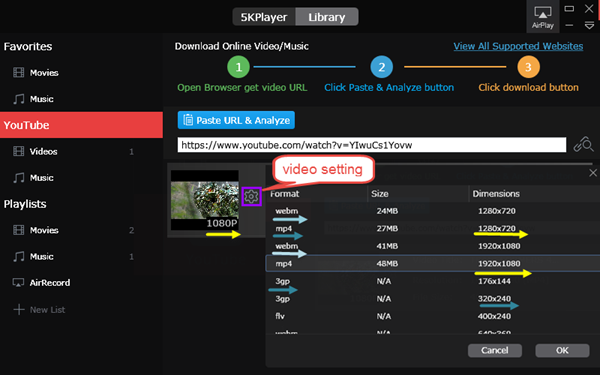Click the Playlists section heading
Screen dimensions: 600x375
coord(25,204)
